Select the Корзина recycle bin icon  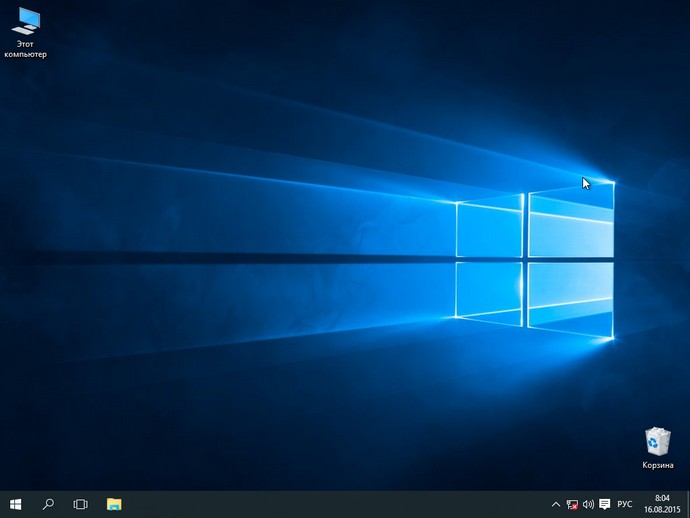(657, 448)
